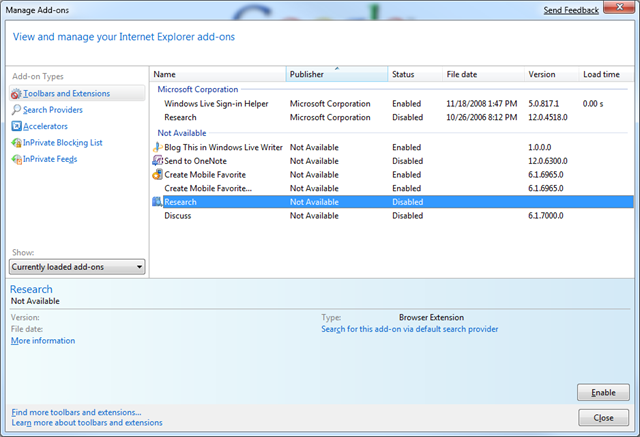The image size is (640, 437).
Task: Select the Windows Live Sign-in Helper row
Action: tap(392, 104)
